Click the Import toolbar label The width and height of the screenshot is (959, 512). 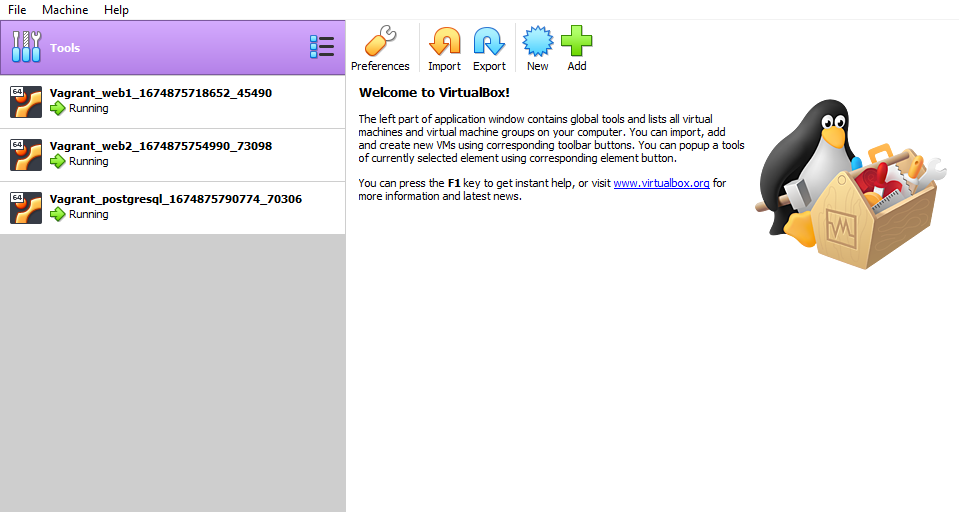444,66
